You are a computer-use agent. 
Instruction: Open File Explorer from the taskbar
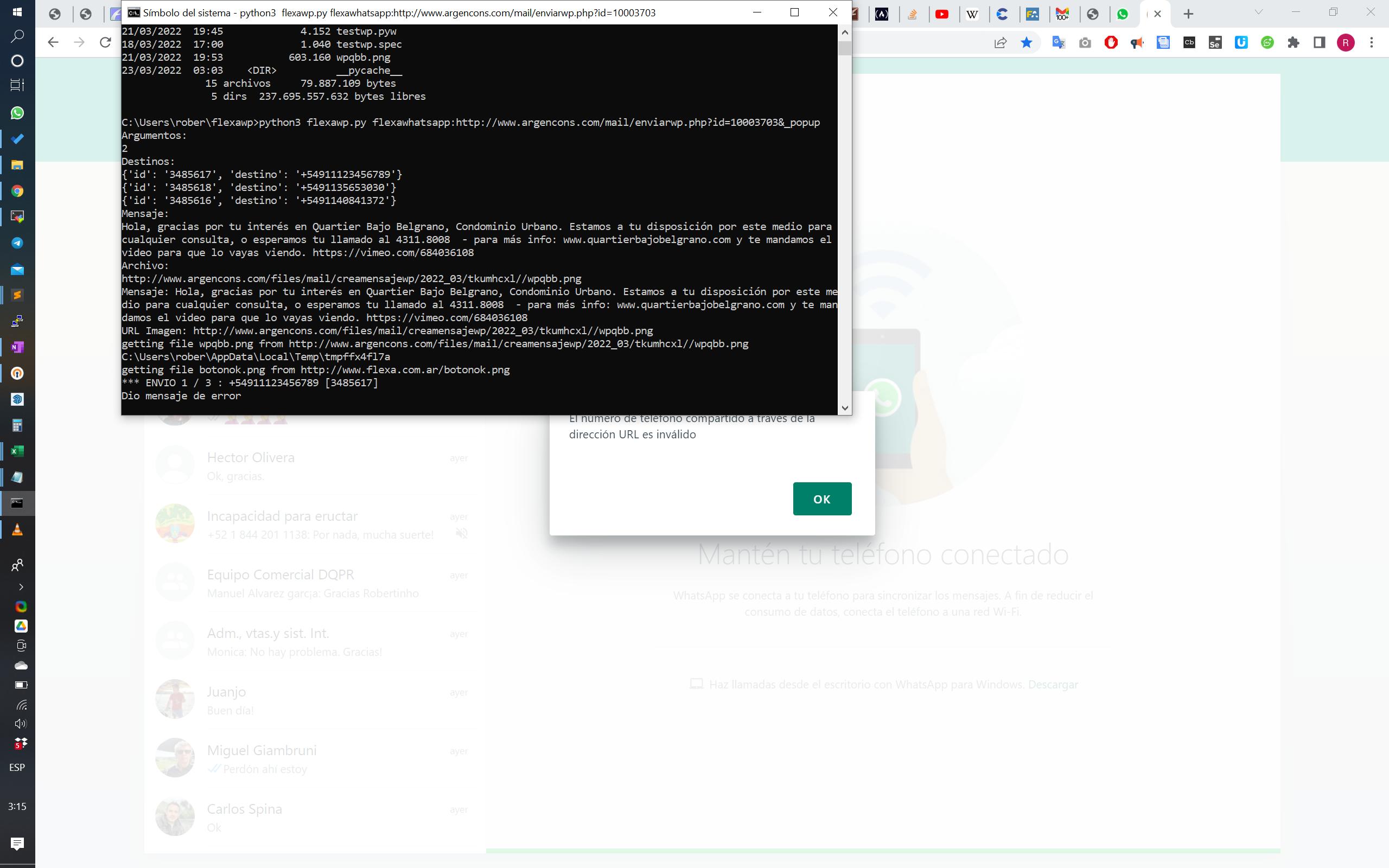click(17, 165)
